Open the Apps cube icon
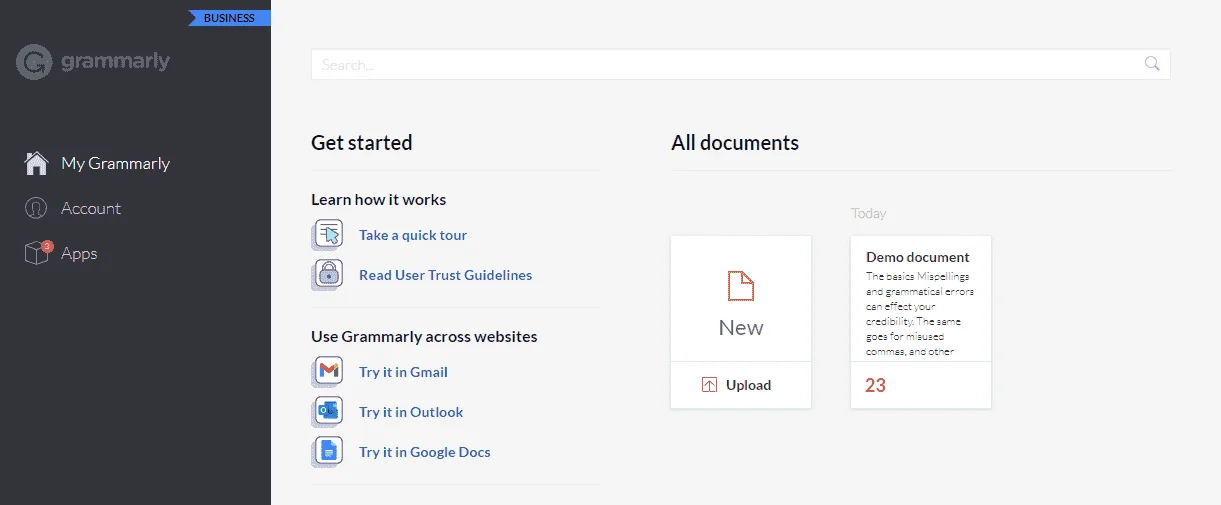Image resolution: width=1221 pixels, height=505 pixels. click(x=37, y=253)
